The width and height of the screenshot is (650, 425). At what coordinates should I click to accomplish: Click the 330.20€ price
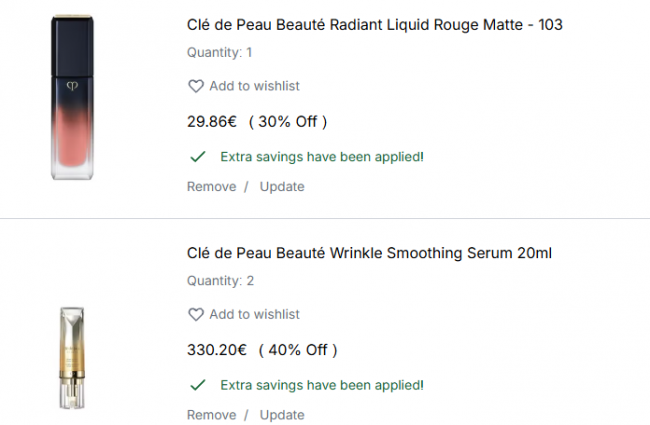click(x=217, y=350)
